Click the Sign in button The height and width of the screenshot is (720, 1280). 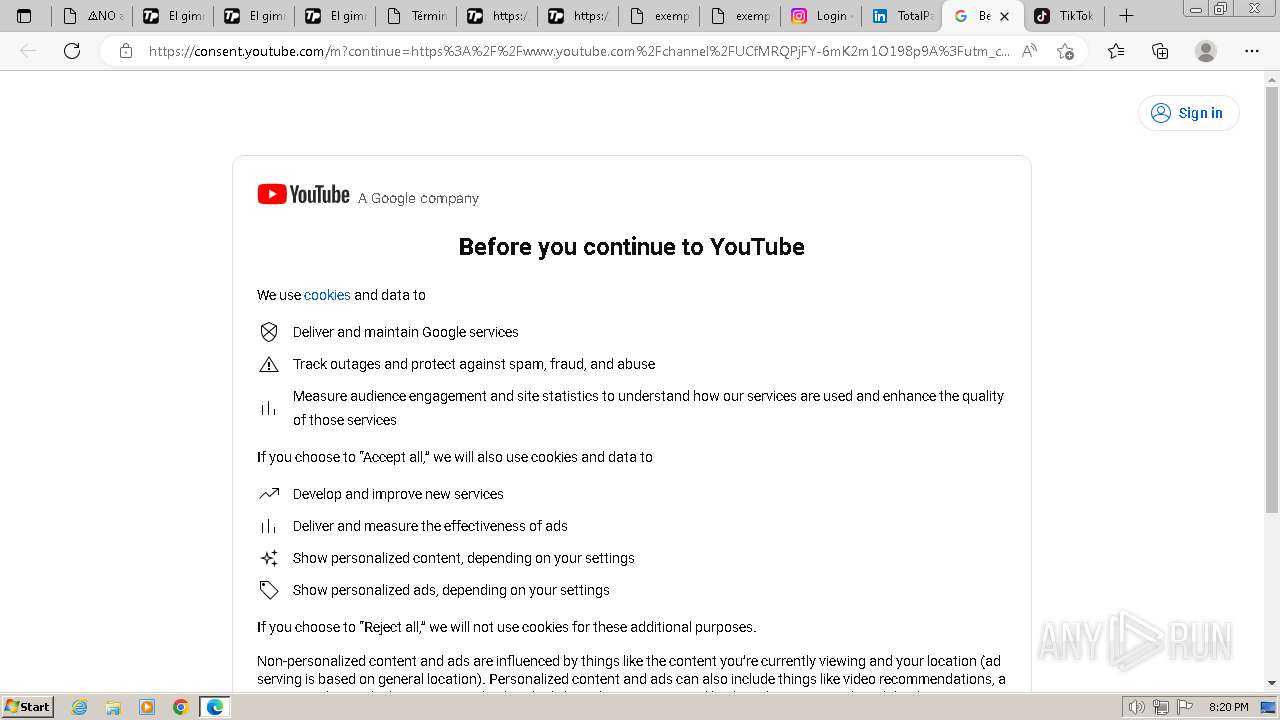(x=1188, y=113)
